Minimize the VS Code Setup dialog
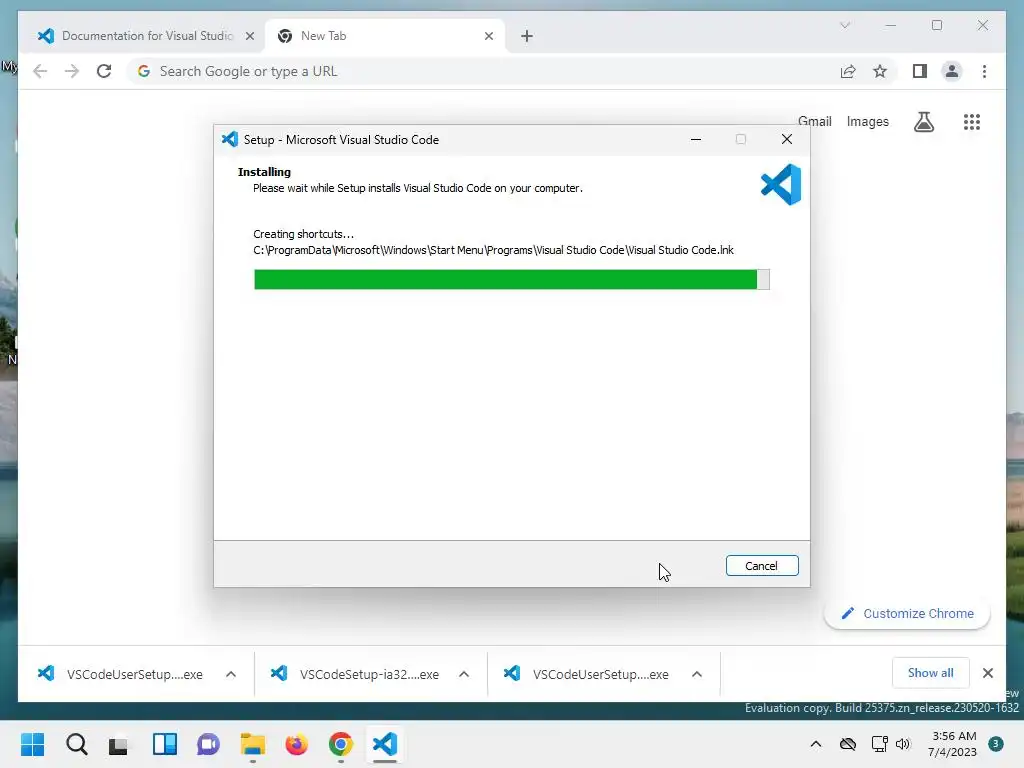The image size is (1024, 768). [x=696, y=139]
